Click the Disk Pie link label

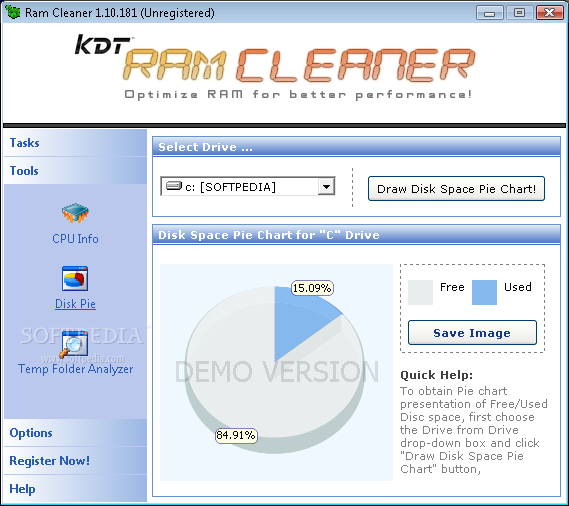click(x=75, y=304)
